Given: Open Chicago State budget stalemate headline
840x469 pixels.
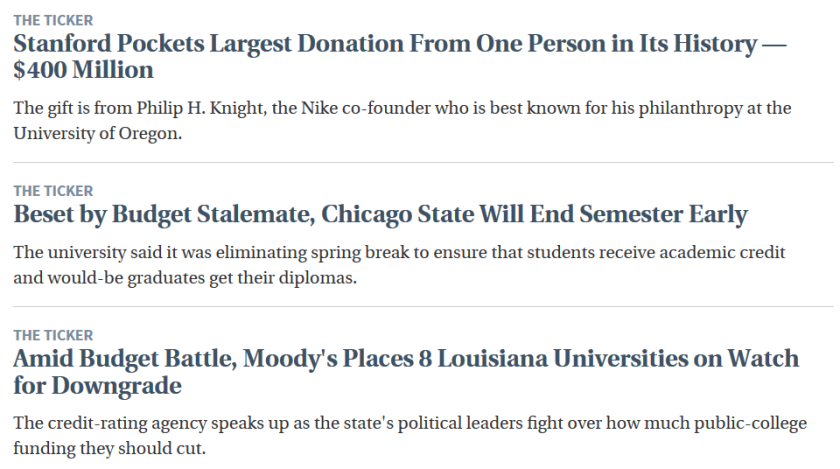Looking at the screenshot, I should click(x=380, y=215).
